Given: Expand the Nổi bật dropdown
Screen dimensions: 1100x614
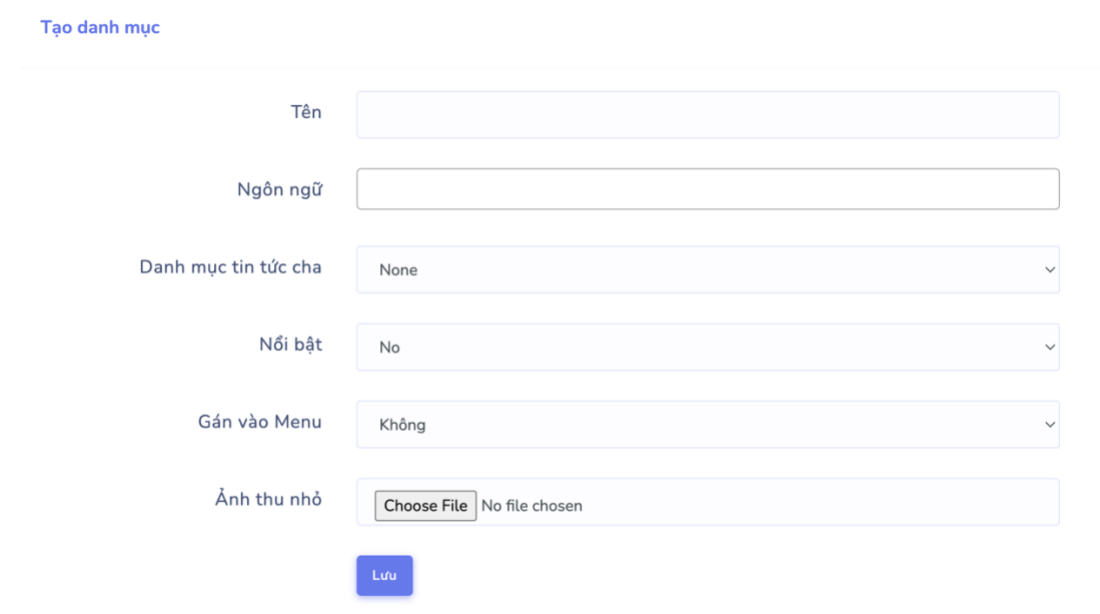Looking at the screenshot, I should tap(707, 347).
